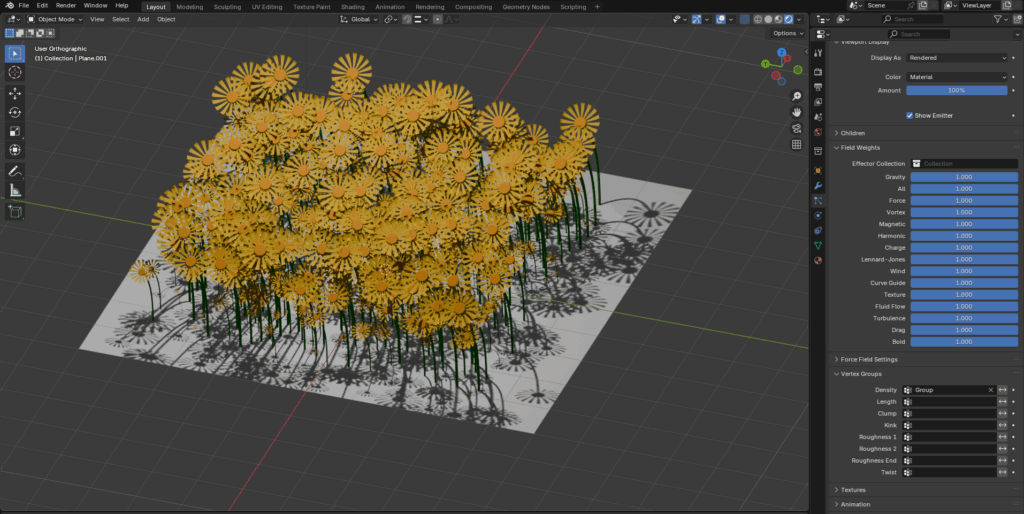Toggle viewport gizmos button
This screenshot has height=514, width=1024.
[x=697, y=19]
